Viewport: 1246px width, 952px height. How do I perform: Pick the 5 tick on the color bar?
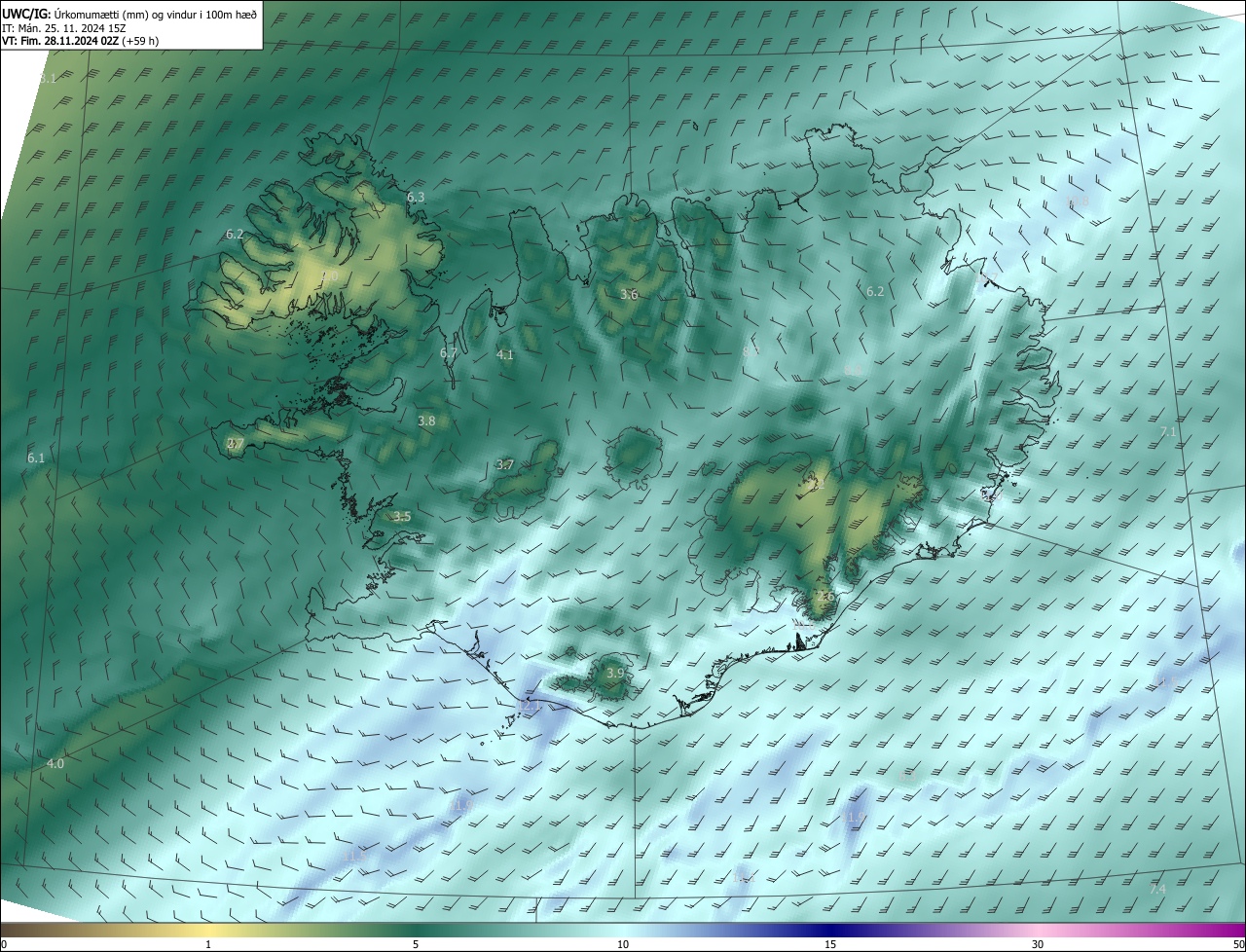(x=416, y=944)
